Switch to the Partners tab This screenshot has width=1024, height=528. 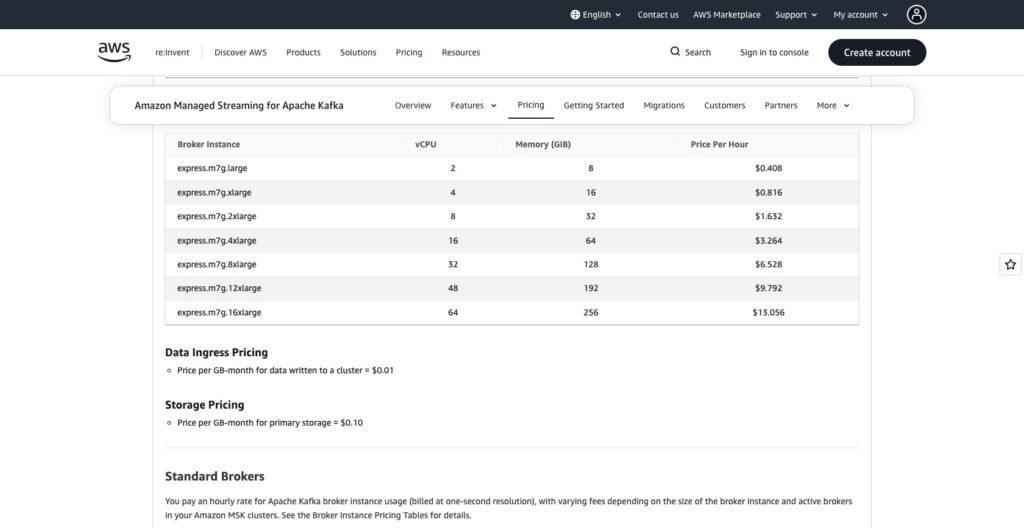(x=781, y=105)
